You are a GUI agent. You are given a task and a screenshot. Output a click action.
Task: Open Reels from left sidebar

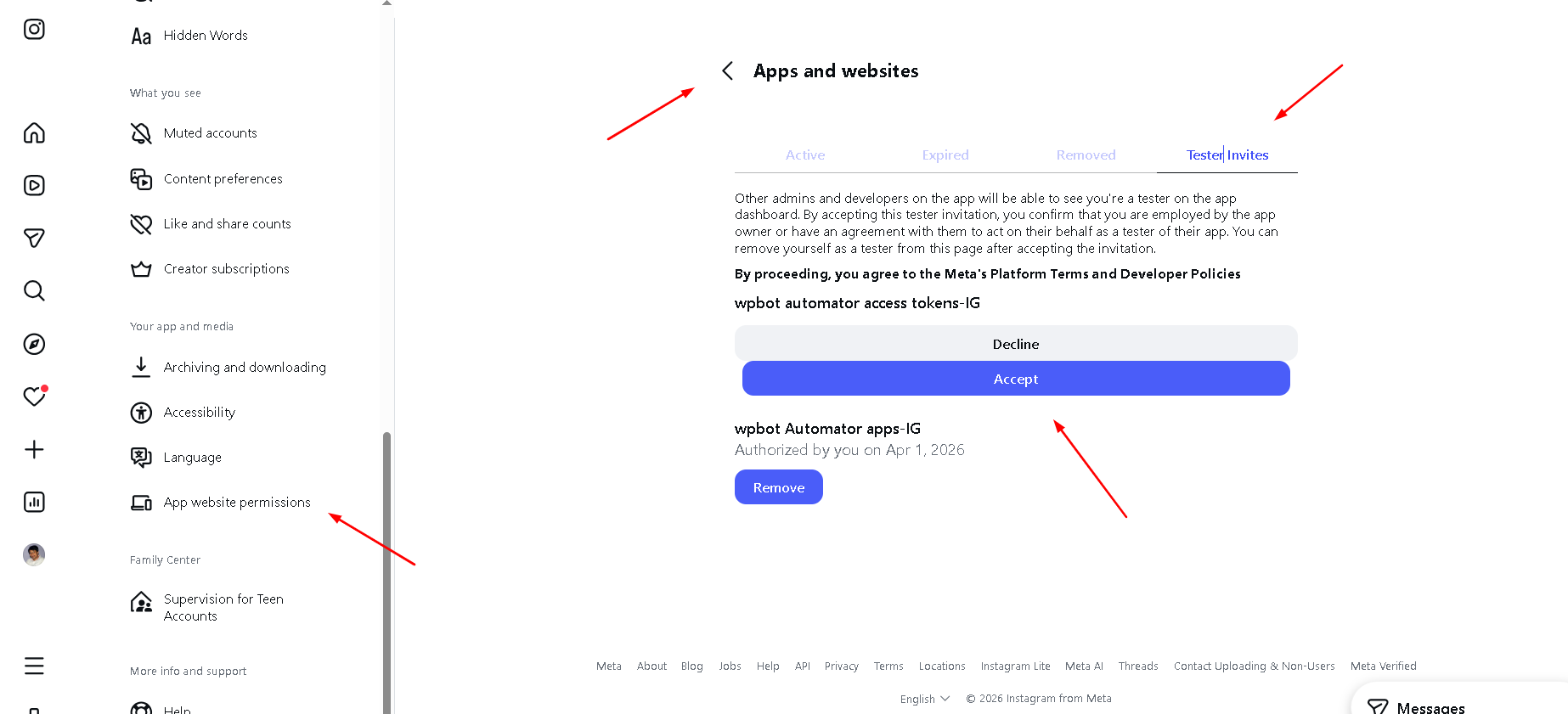point(34,186)
